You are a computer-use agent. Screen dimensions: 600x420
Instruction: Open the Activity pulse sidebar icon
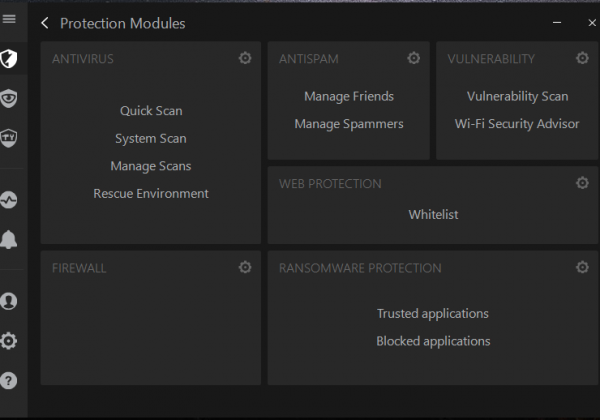[8, 200]
